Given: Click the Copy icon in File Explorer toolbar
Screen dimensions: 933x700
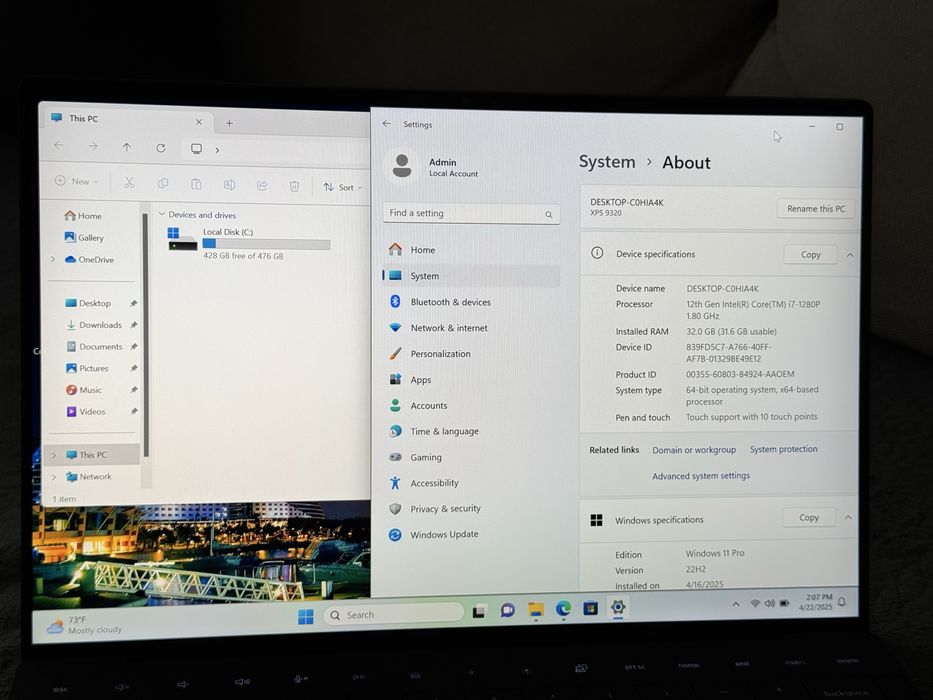Looking at the screenshot, I should click(162, 184).
